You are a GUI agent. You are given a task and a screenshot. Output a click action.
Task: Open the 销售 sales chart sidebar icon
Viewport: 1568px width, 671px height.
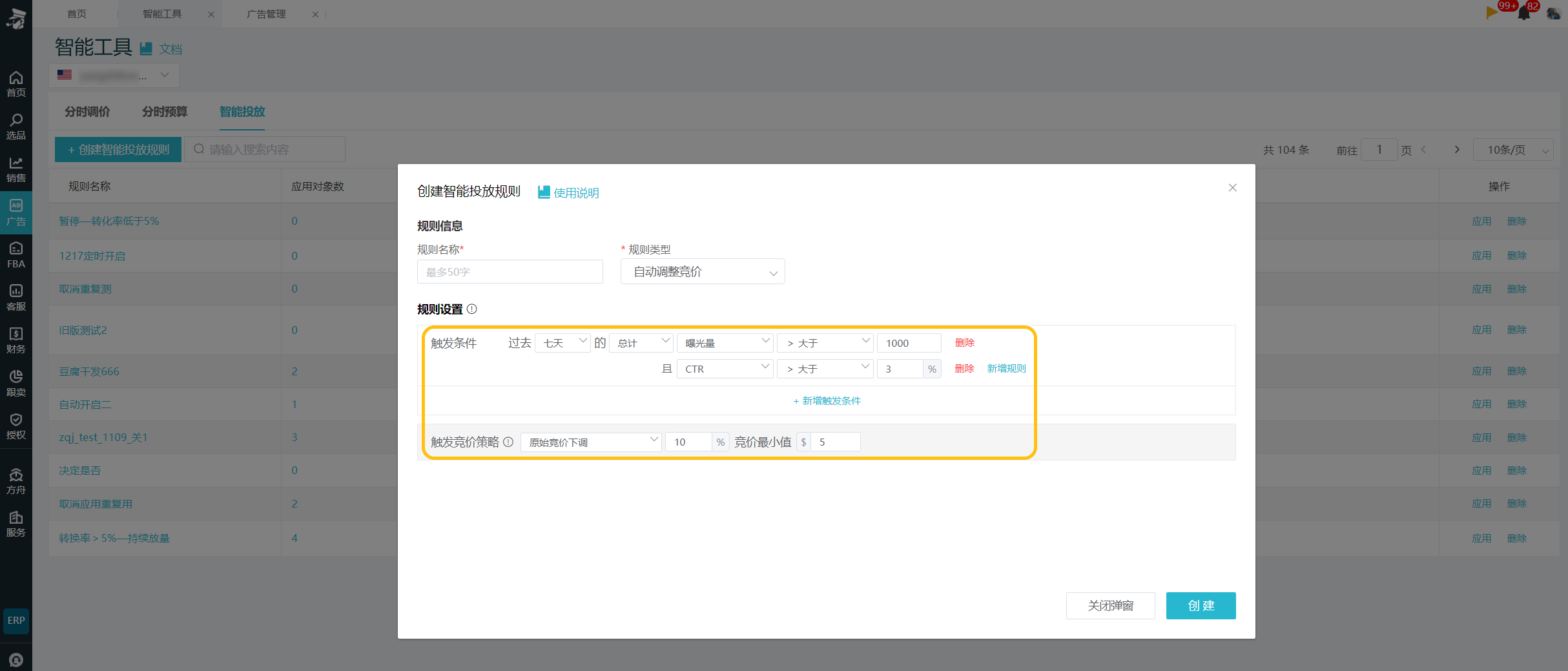[x=16, y=169]
